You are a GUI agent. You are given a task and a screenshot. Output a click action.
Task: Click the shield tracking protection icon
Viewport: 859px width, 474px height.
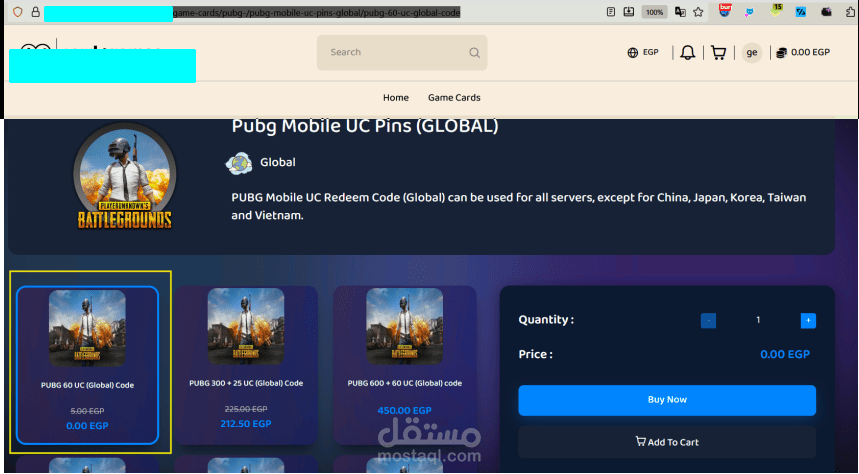click(18, 12)
